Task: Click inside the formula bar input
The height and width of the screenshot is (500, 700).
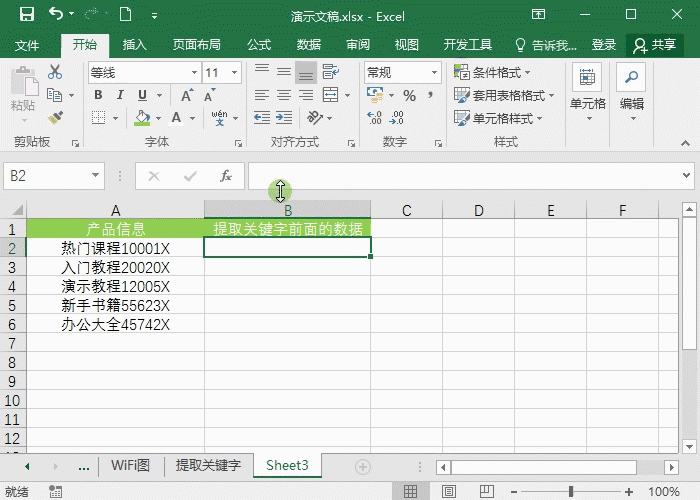Action: (x=464, y=175)
